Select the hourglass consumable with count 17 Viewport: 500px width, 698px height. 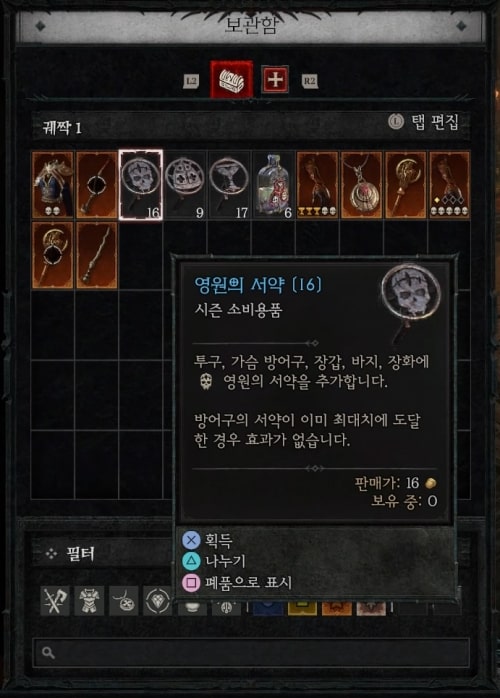(229, 185)
